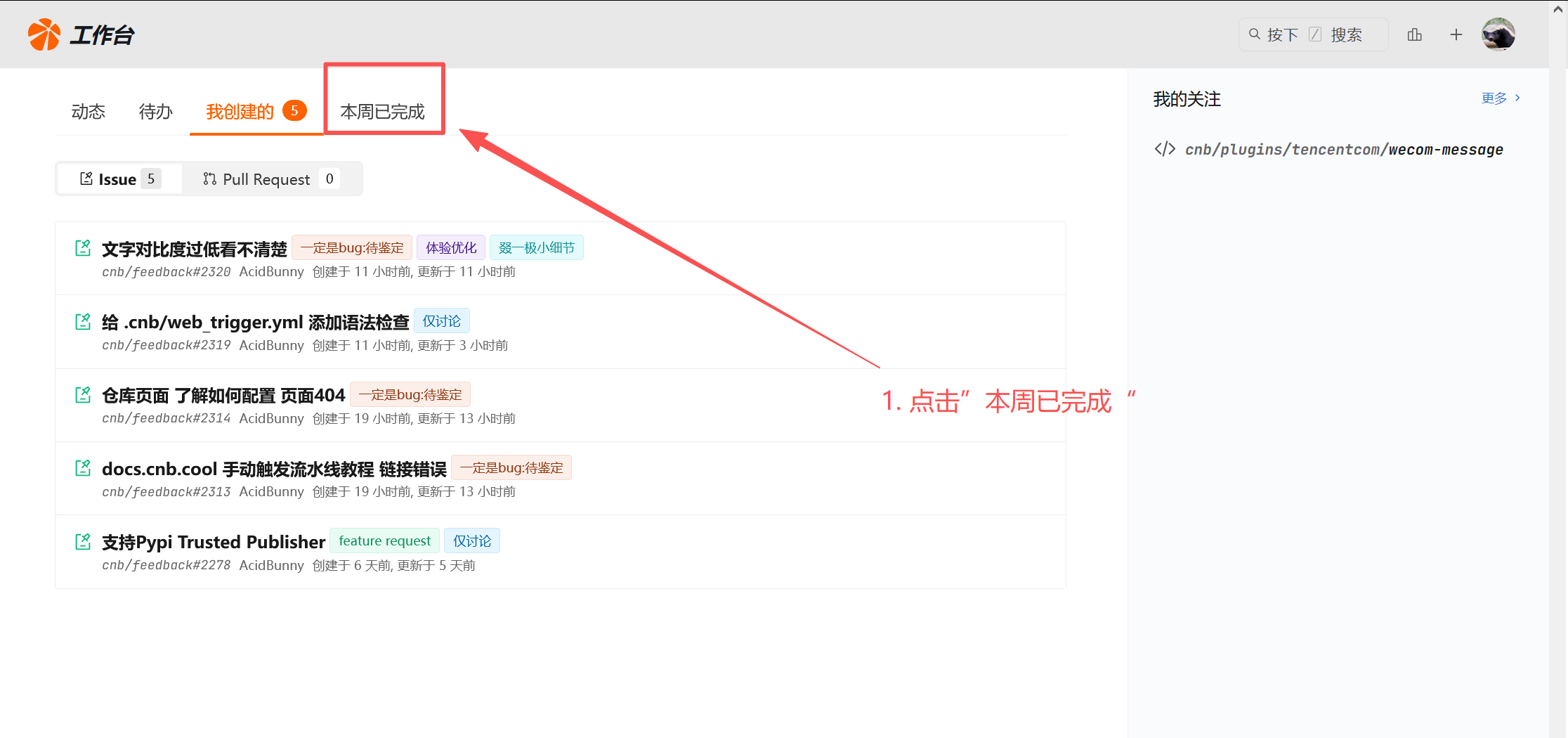
Task: Switch to the 本周已完成 tab
Action: [384, 112]
